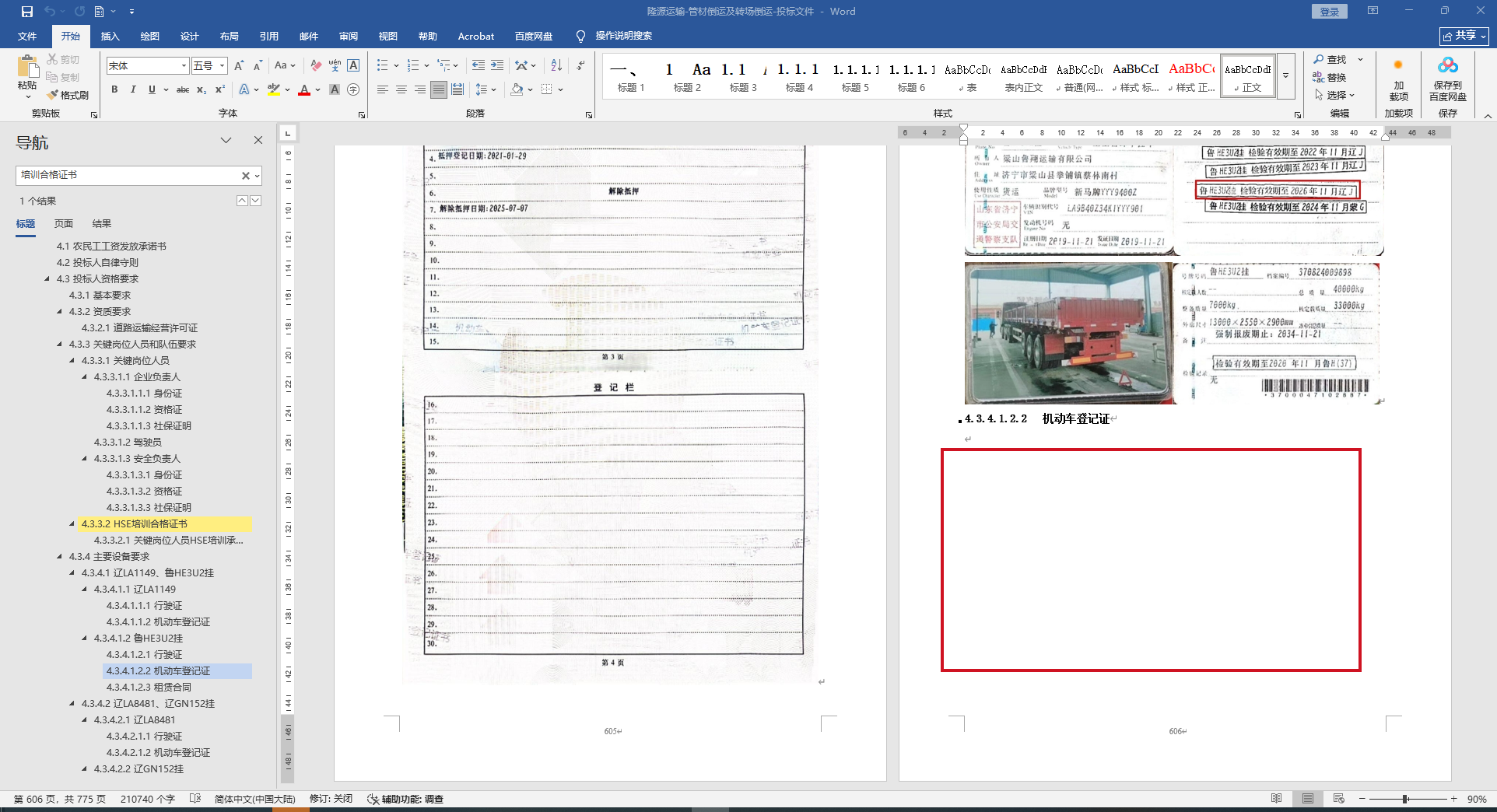Open the sort icon in paragraph group
The width and height of the screenshot is (1497, 812).
(556, 65)
